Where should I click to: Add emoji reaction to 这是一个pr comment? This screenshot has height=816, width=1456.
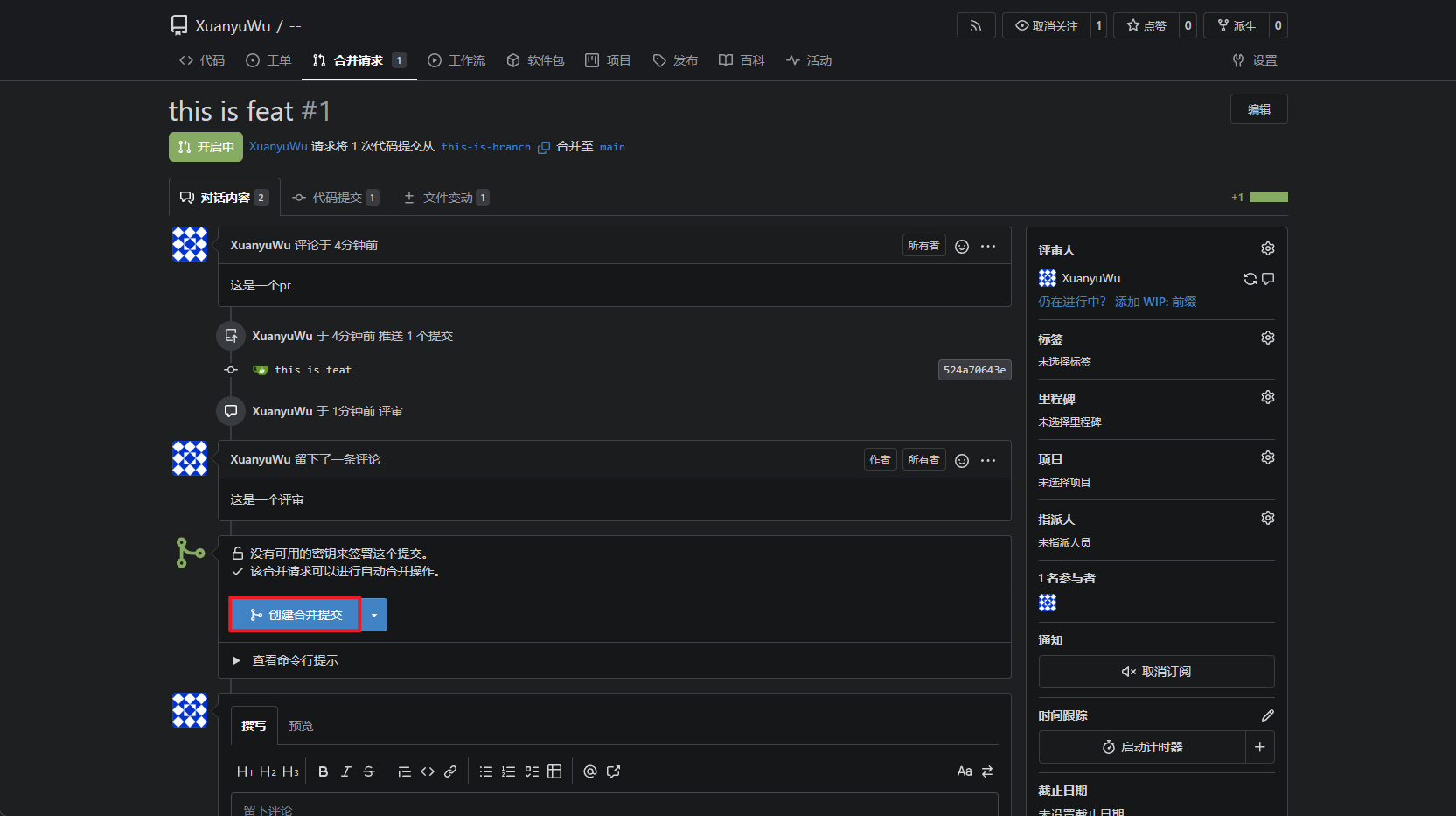point(962,247)
